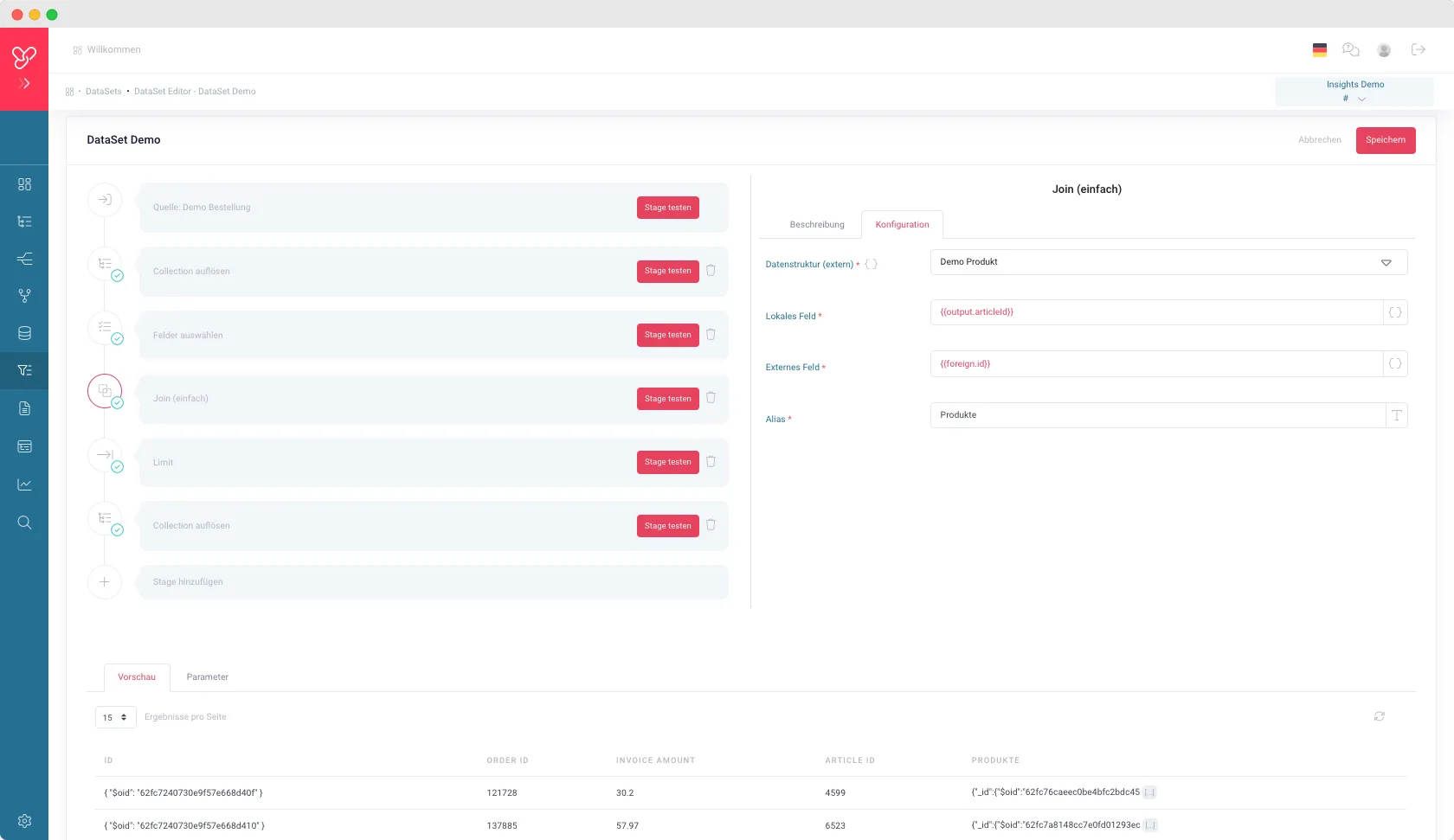Delete the Join (einfach) stage
The image size is (1454, 840).
click(x=711, y=398)
